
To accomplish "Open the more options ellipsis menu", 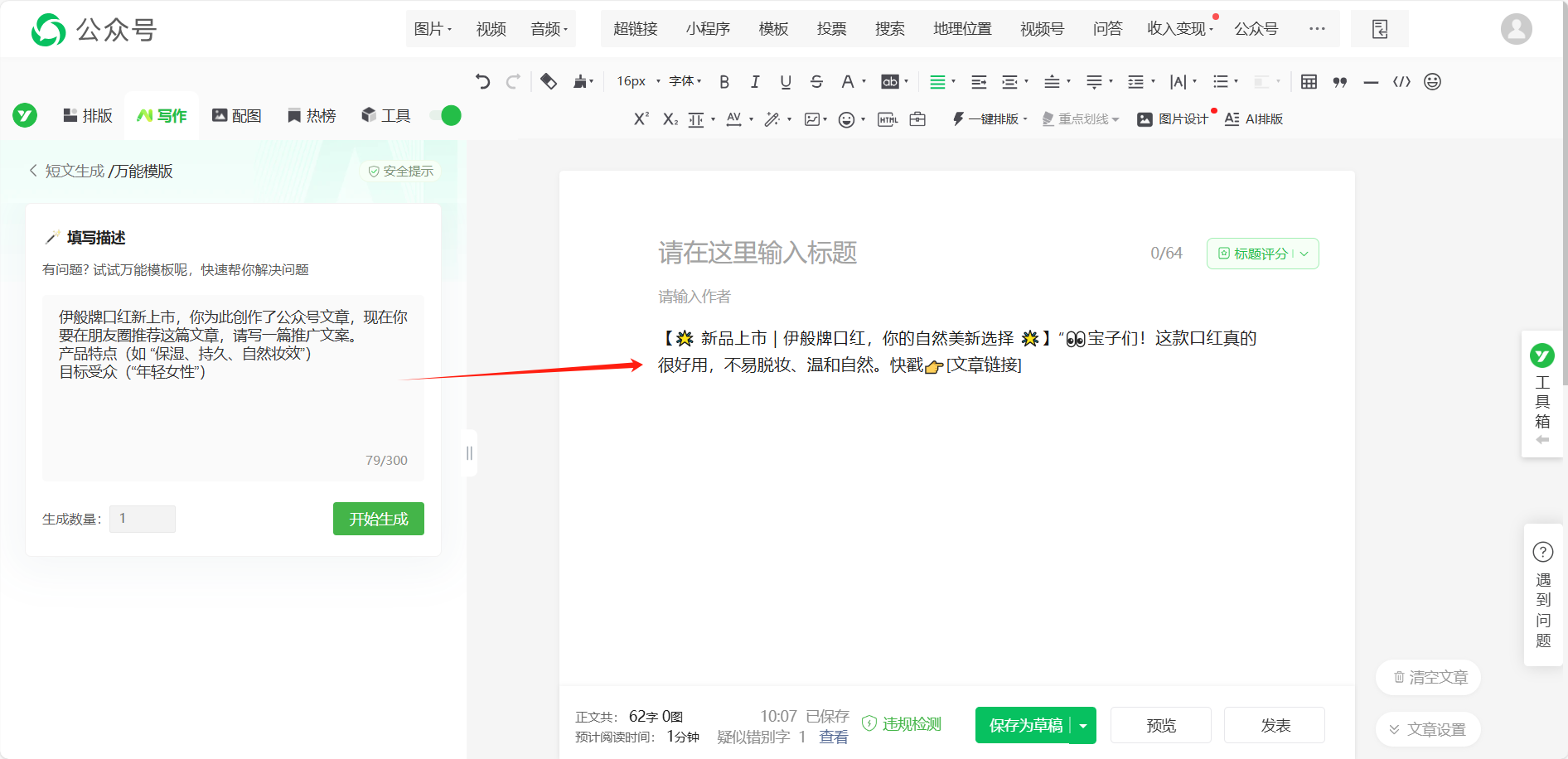I will [x=1317, y=29].
